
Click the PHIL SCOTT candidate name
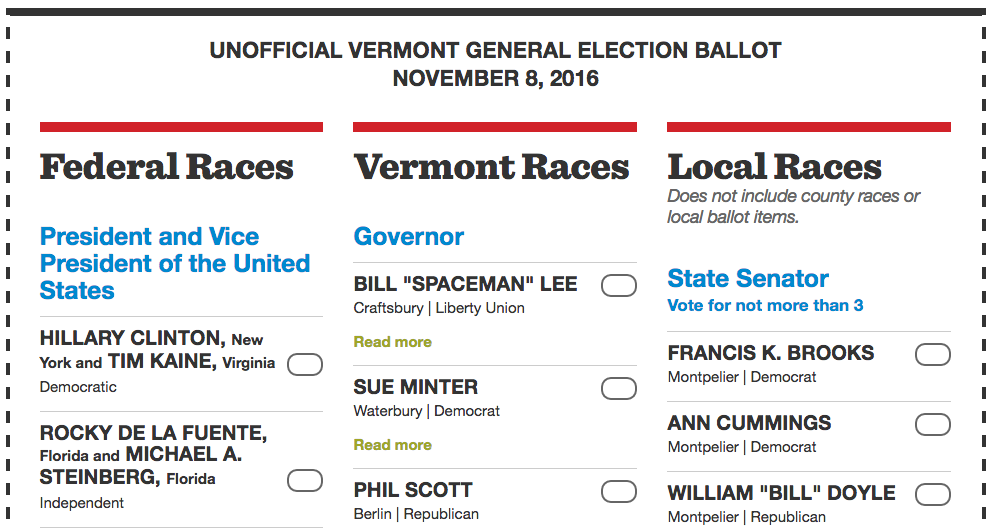(413, 490)
